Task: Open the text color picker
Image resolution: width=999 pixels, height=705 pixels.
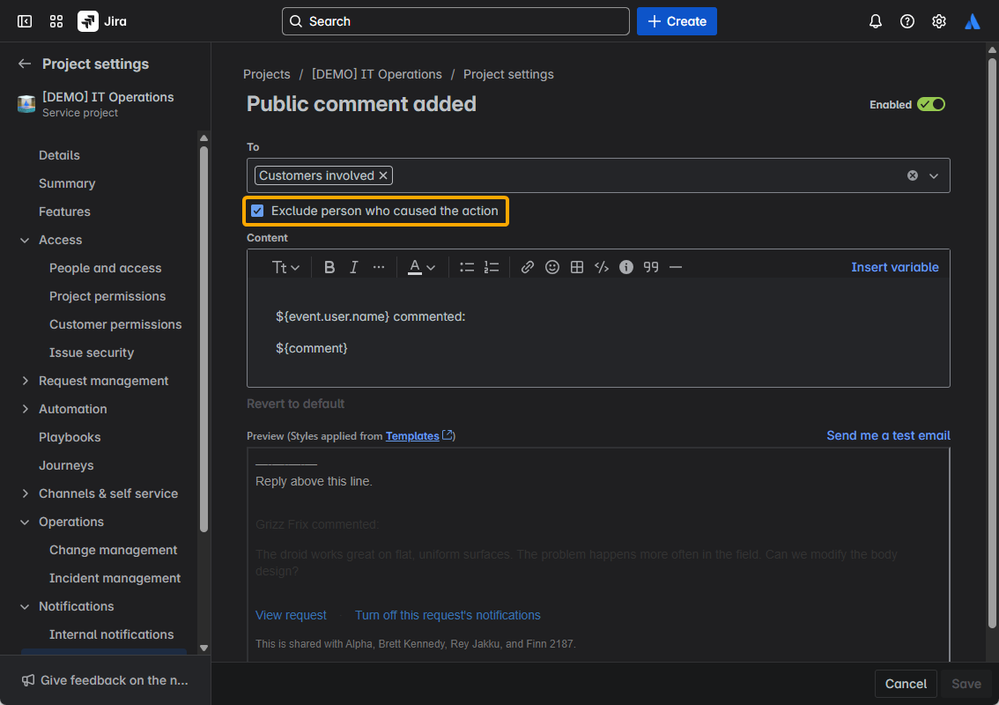Action: [x=421, y=267]
